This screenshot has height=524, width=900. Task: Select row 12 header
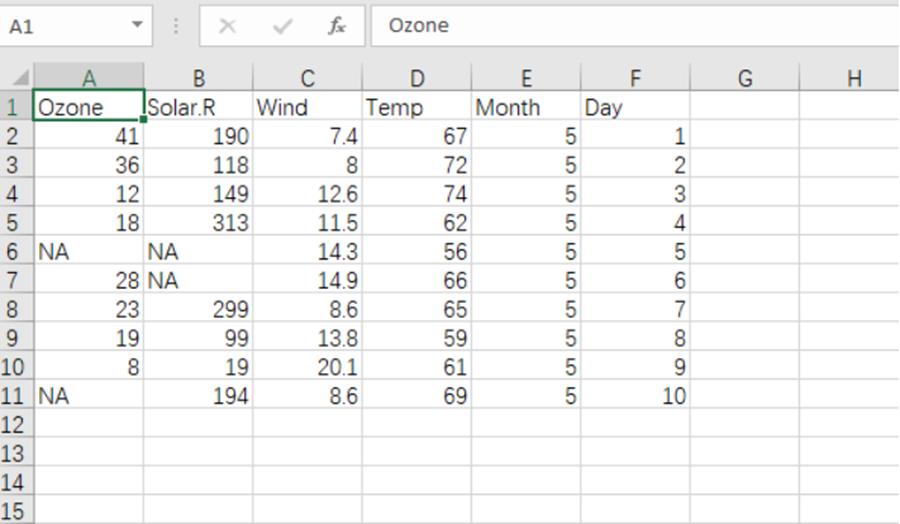(x=17, y=424)
